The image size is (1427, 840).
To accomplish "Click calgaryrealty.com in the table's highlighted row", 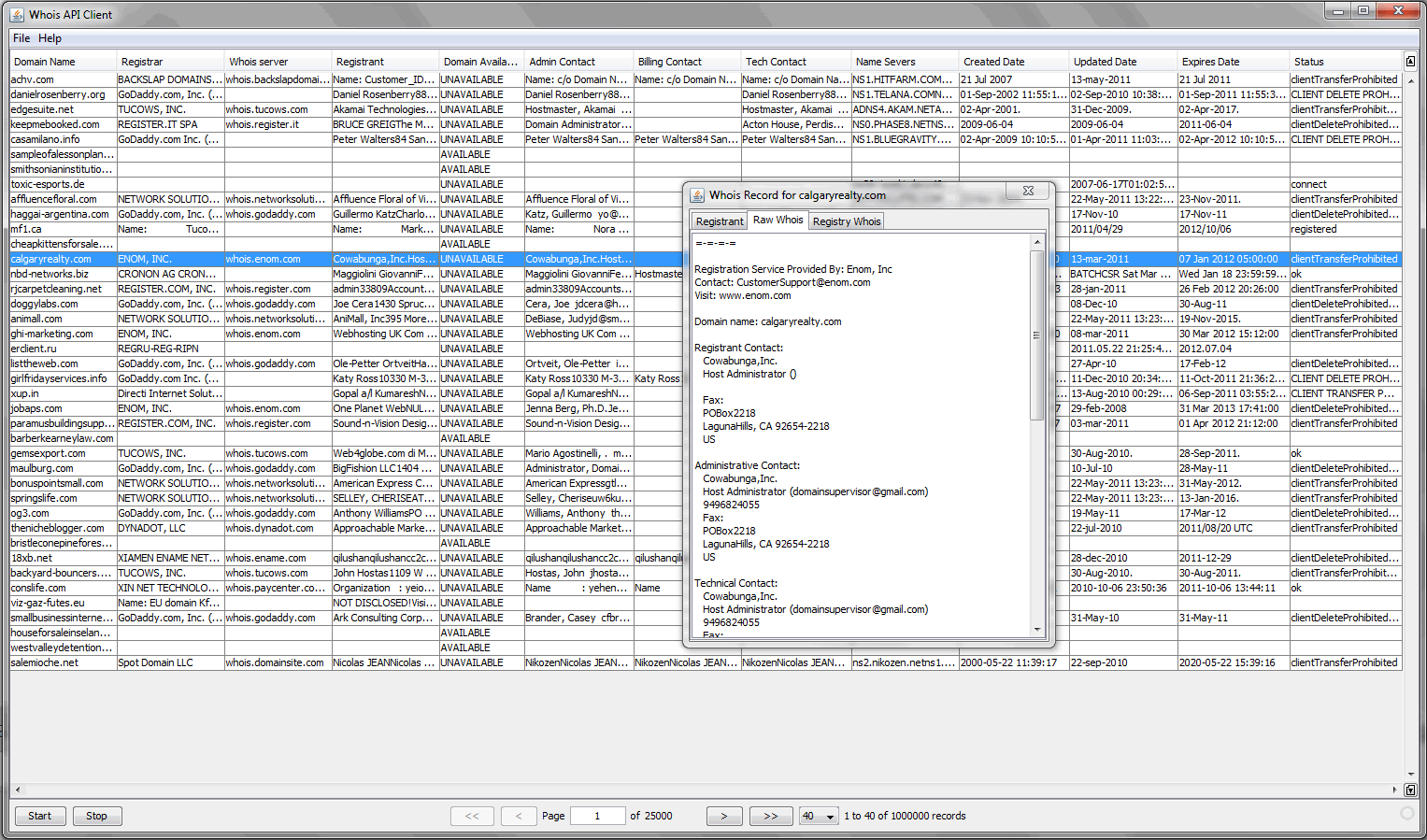I will 63,259.
